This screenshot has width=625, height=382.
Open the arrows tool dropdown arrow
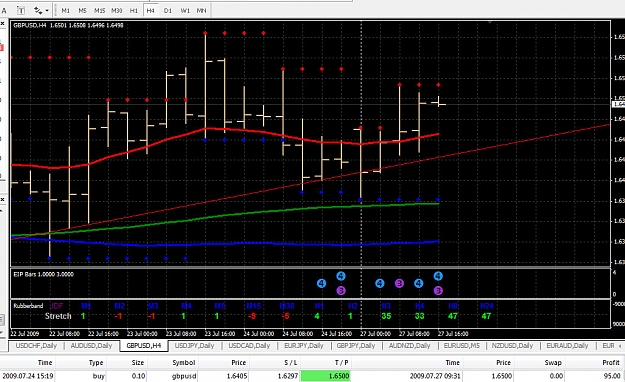click(x=47, y=11)
